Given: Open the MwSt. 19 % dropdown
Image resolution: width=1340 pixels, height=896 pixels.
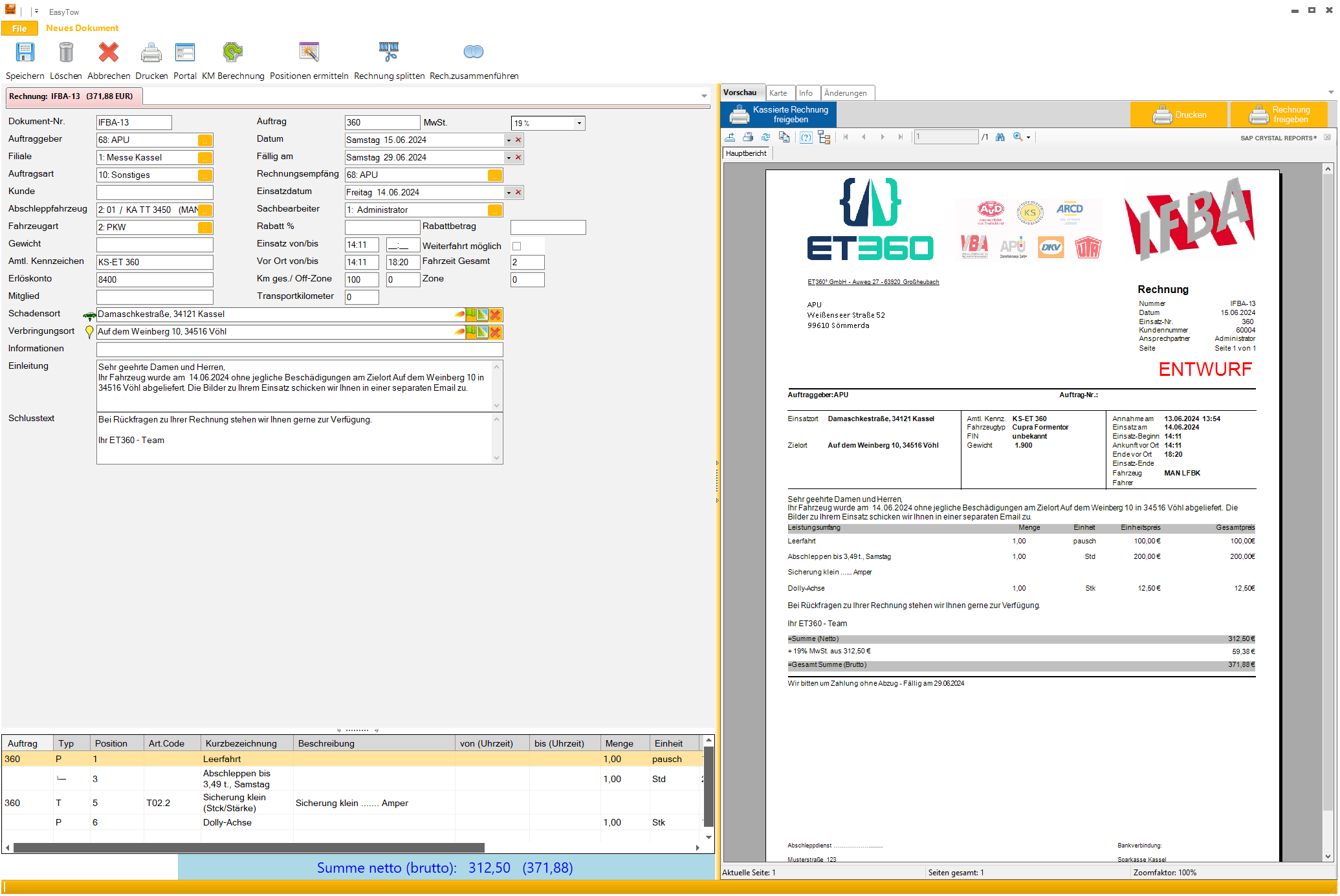Looking at the screenshot, I should pos(579,123).
